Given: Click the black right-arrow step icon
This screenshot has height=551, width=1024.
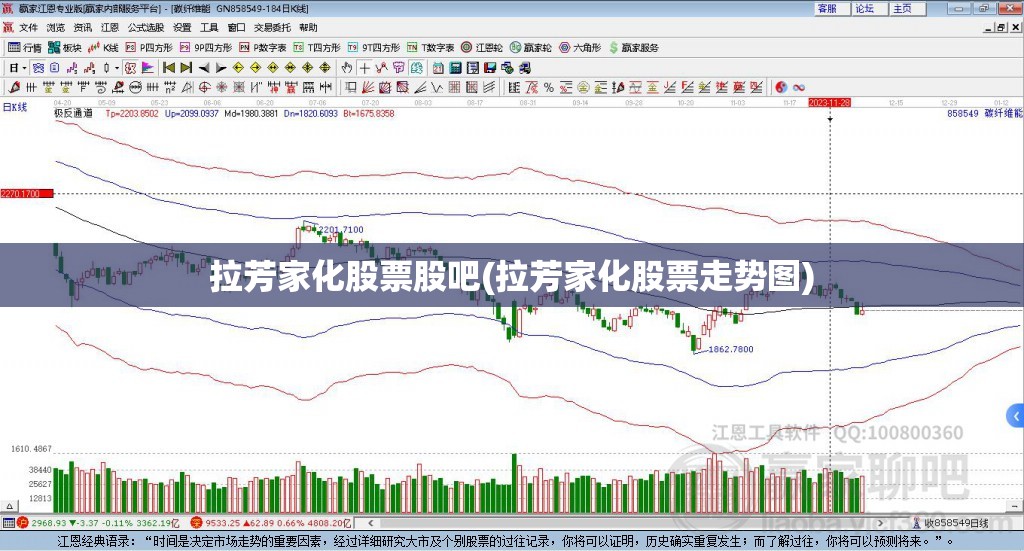Looking at the screenshot, I should pos(221,68).
